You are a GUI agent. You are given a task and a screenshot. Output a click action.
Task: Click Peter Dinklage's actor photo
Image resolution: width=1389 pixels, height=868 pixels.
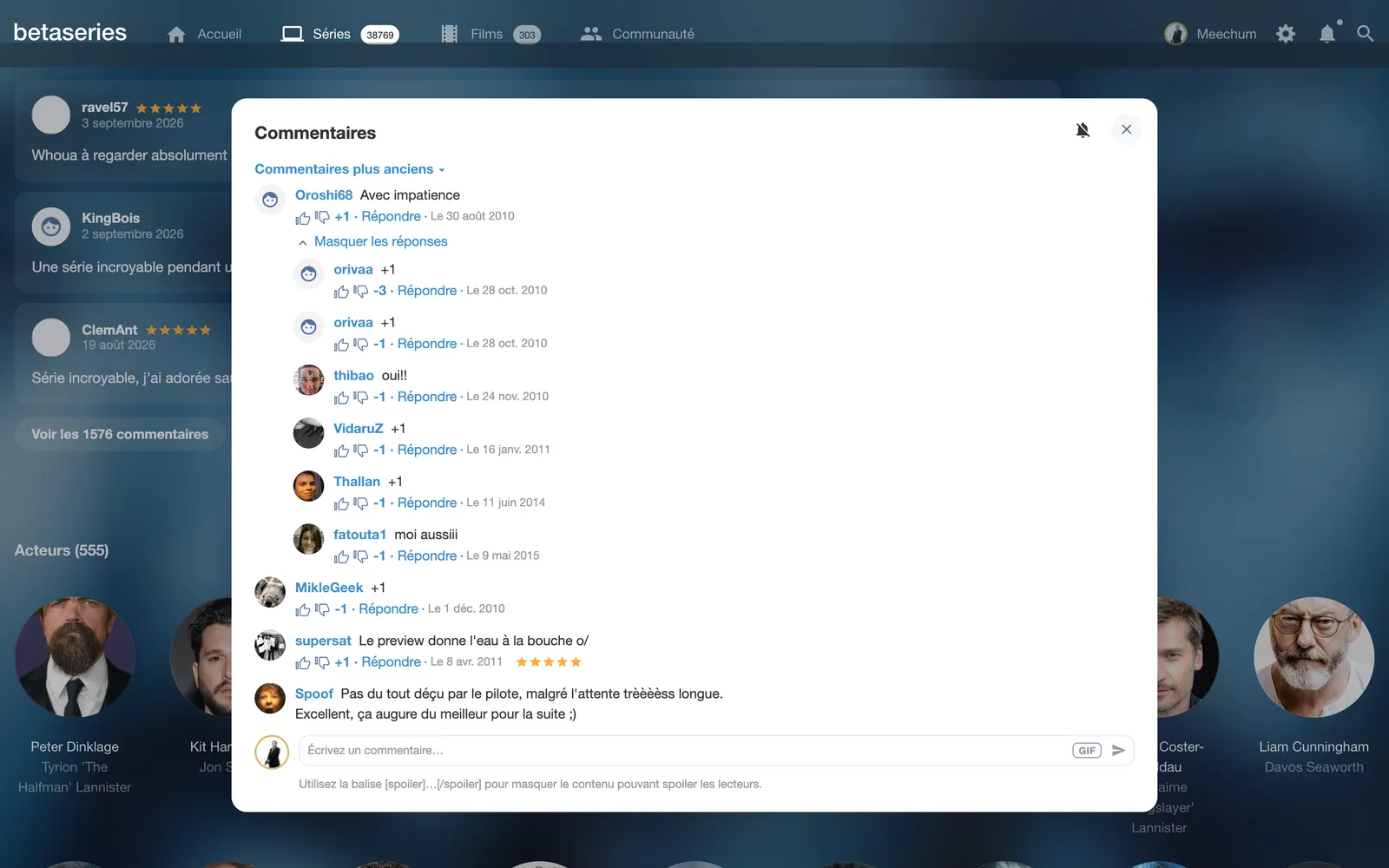click(75, 657)
